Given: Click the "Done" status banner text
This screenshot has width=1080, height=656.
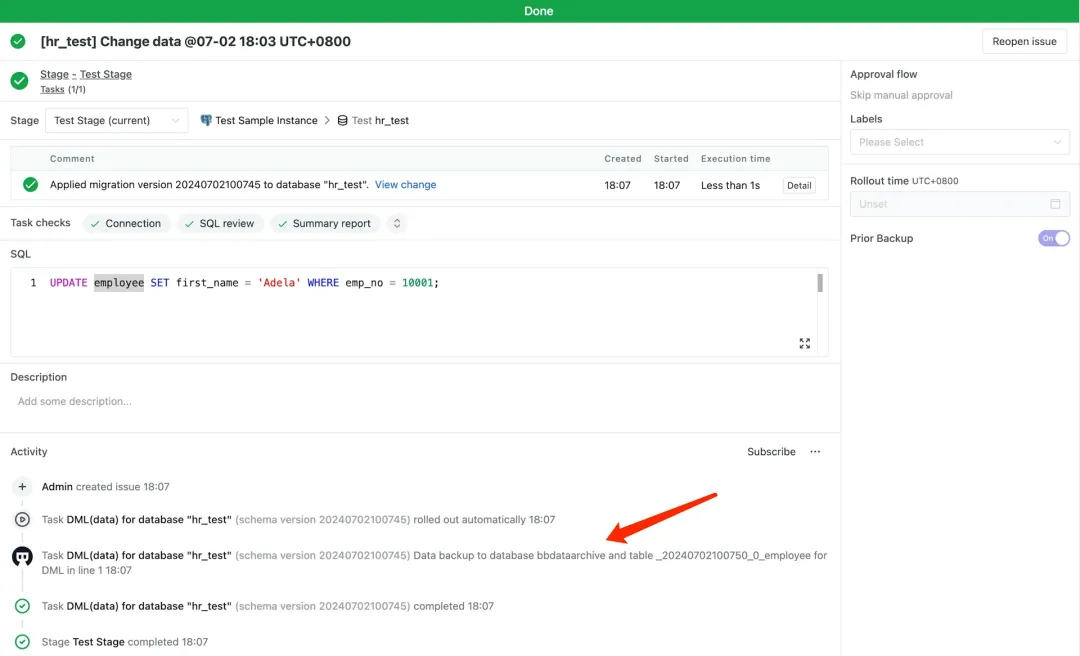Looking at the screenshot, I should pos(539,11).
